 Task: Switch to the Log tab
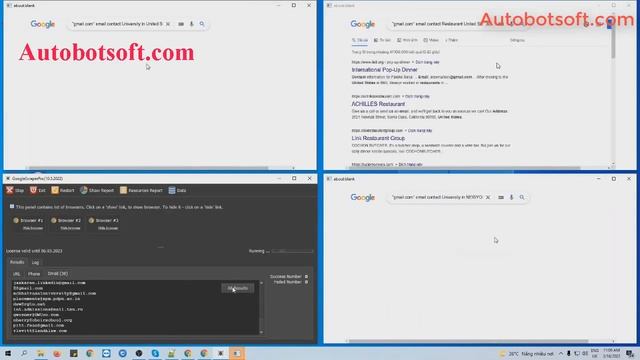[x=36, y=262]
